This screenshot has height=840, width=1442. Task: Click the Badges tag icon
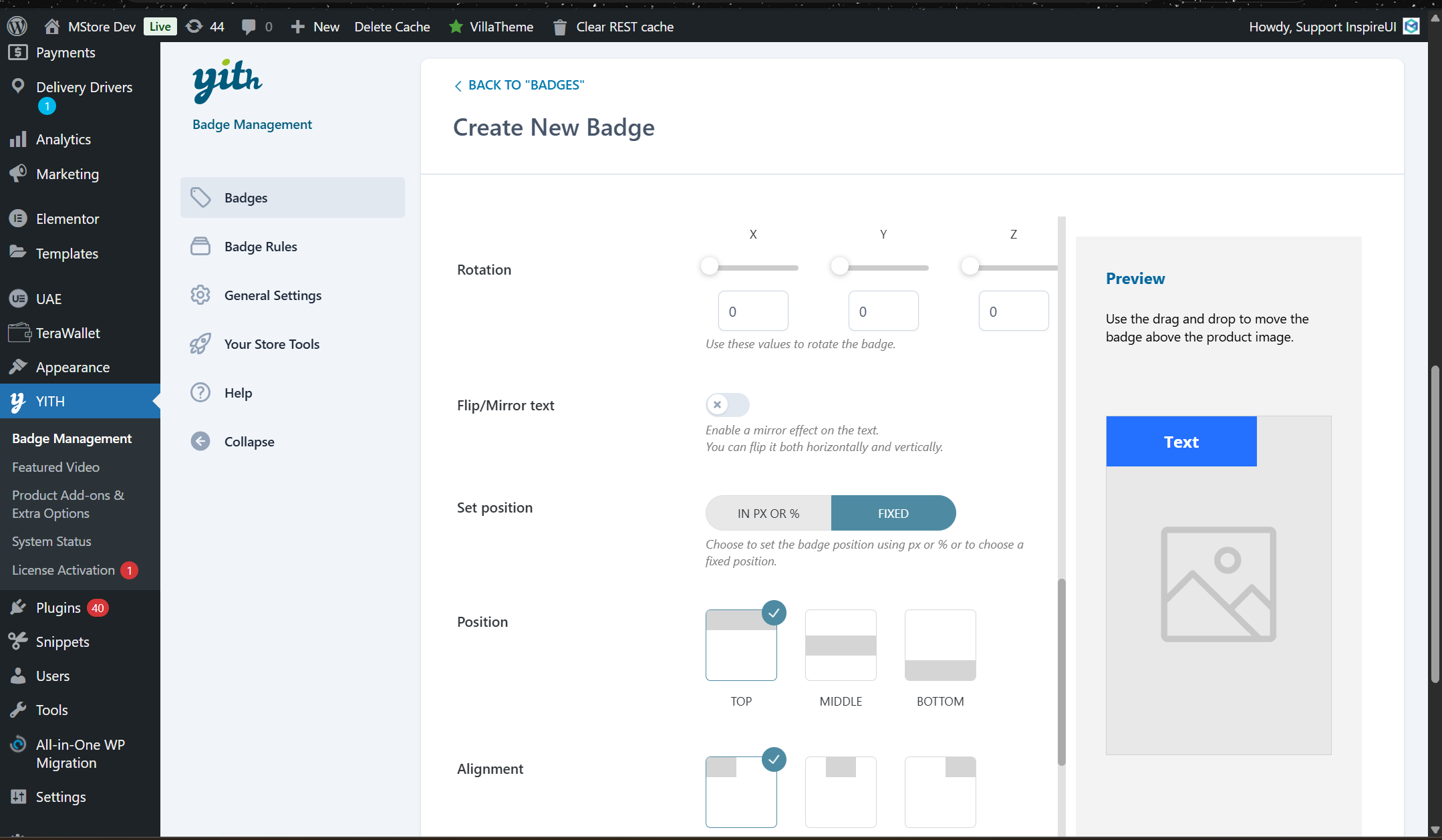(200, 198)
